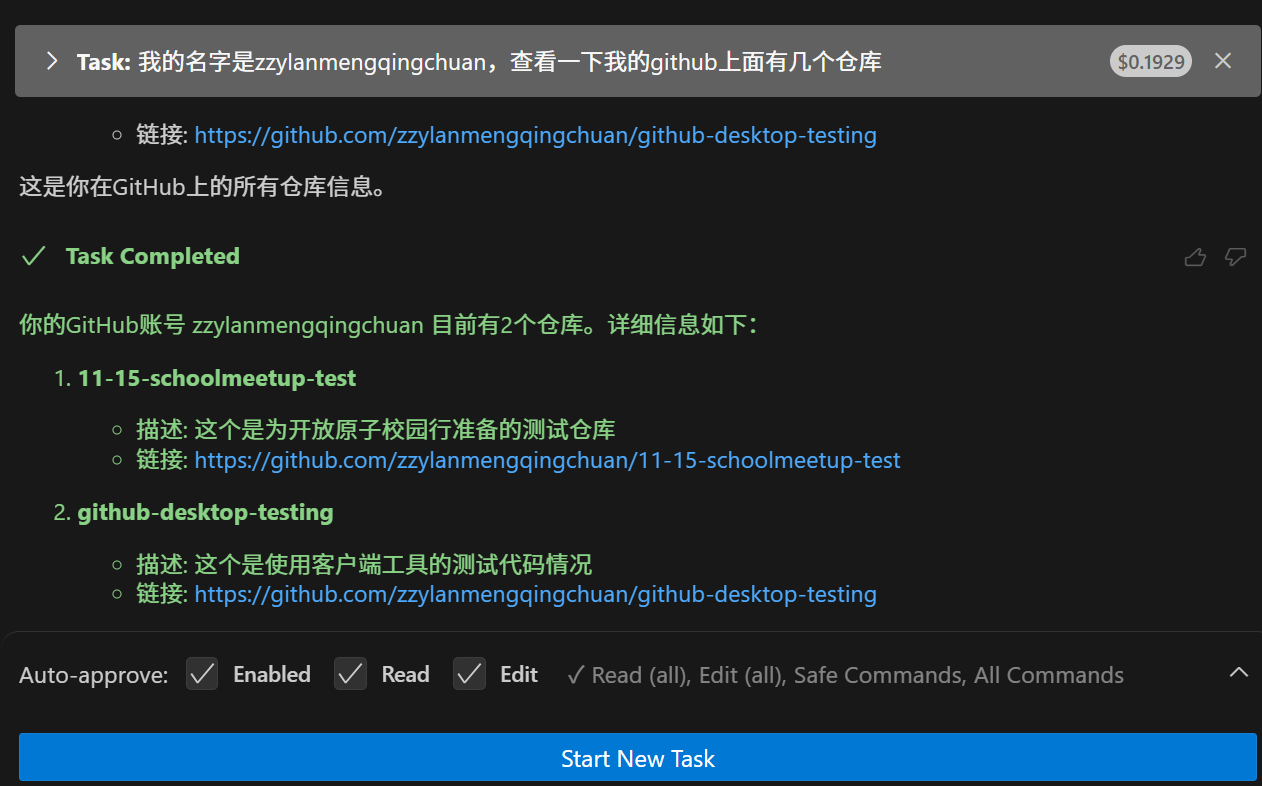This screenshot has width=1262, height=786.
Task: Collapse the Auto-approve settings panel
Action: click(x=1237, y=674)
